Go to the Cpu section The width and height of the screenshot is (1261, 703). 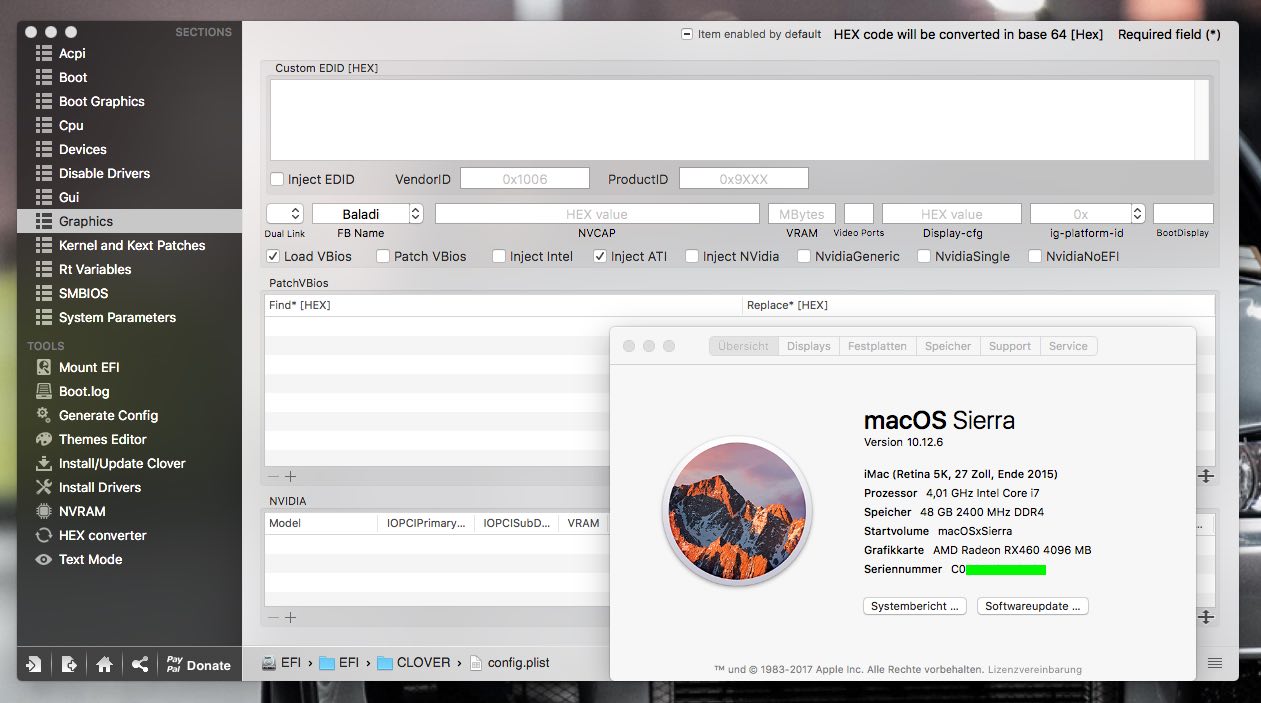click(x=129, y=125)
